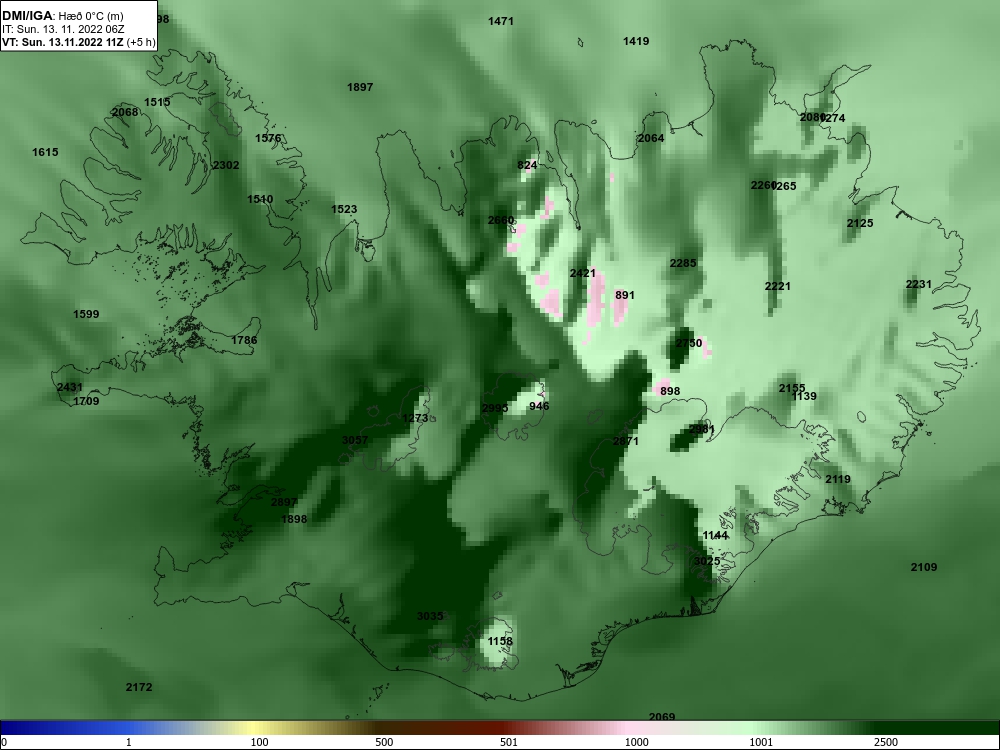This screenshot has height=750, width=1000.
Task: Click the legend label 100
Action: pos(259,742)
